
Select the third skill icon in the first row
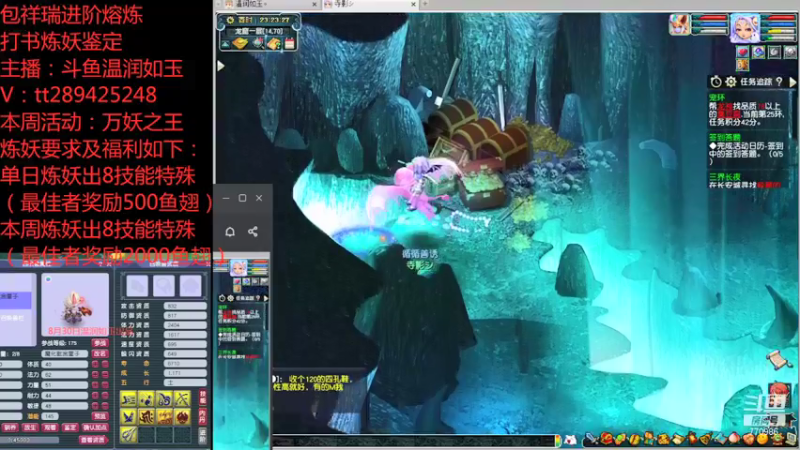click(x=164, y=399)
